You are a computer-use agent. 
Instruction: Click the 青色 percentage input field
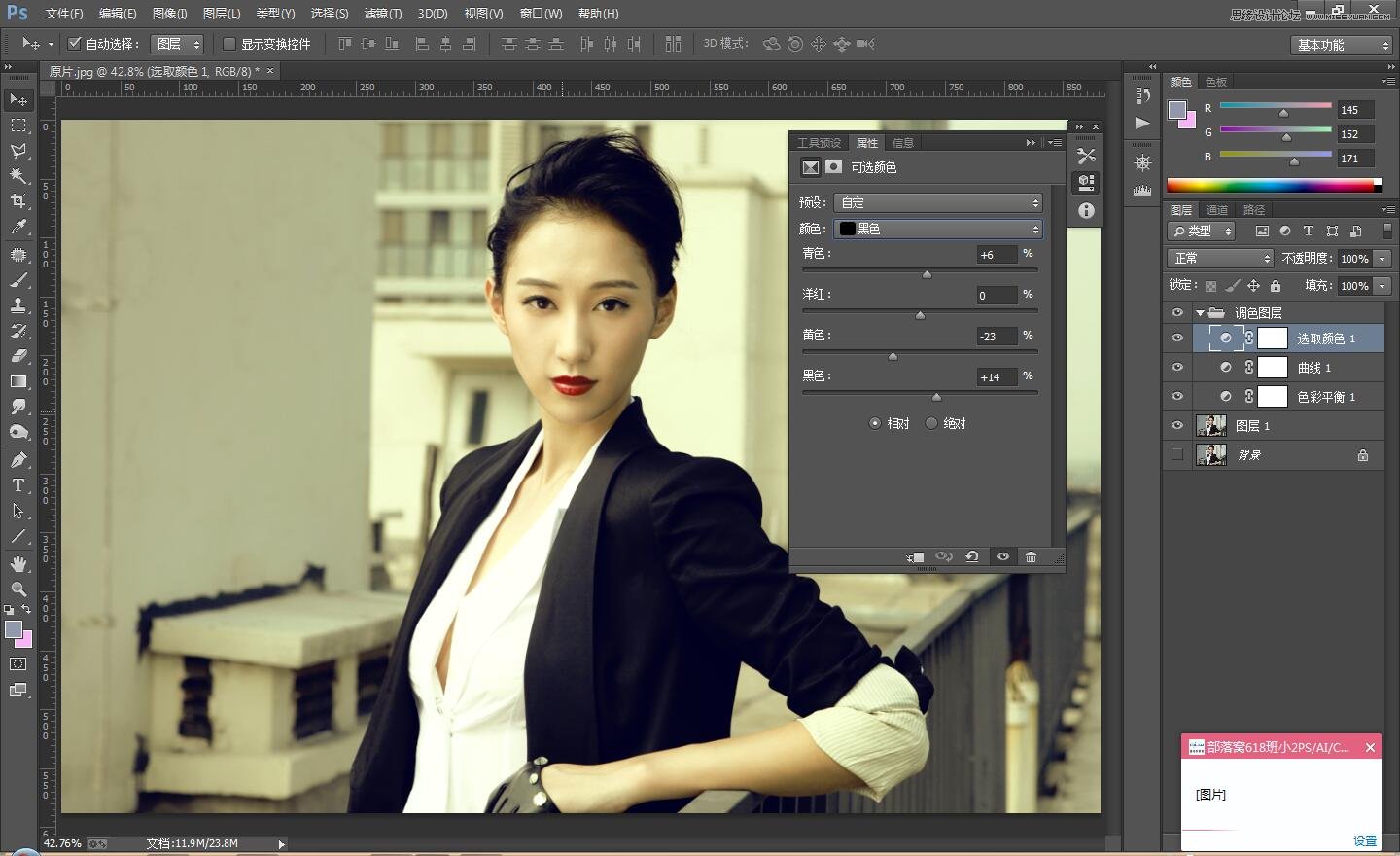pos(997,255)
